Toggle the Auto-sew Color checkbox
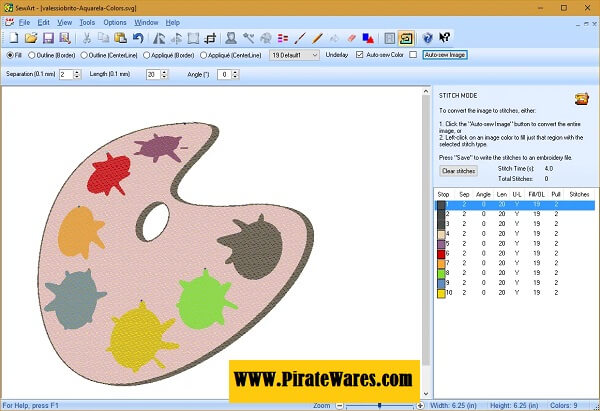The image size is (600, 411). point(361,55)
